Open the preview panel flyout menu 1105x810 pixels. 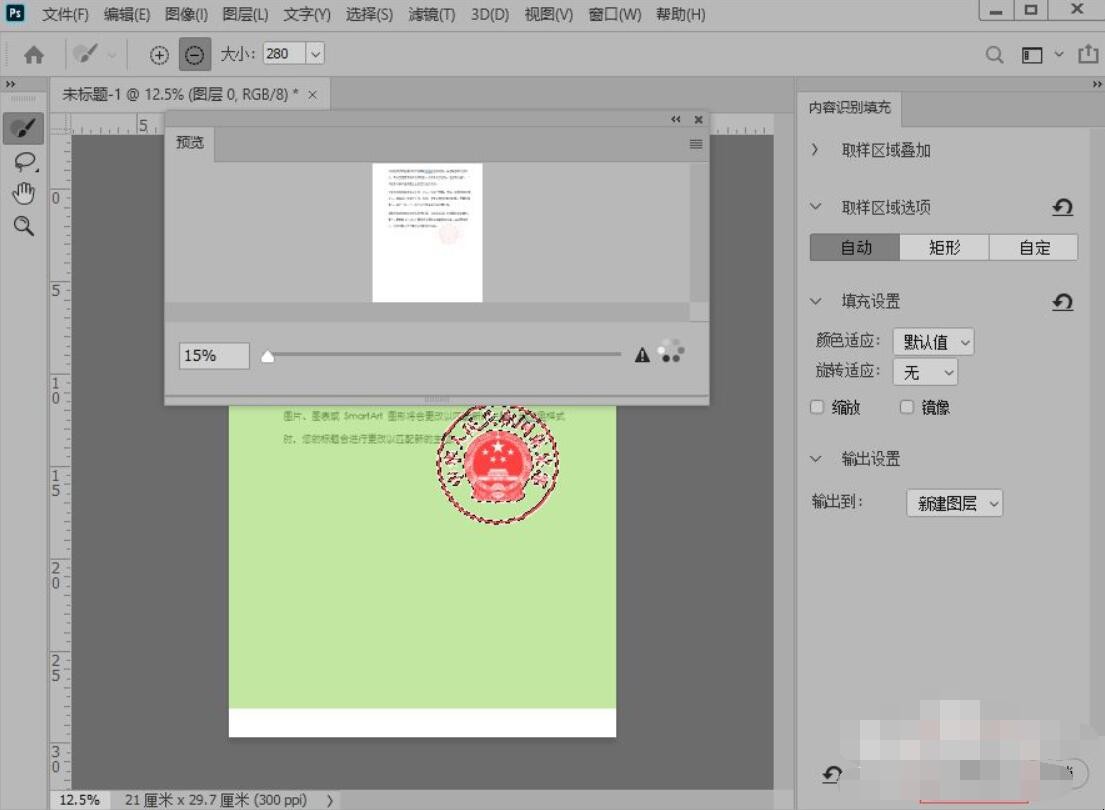[x=696, y=144]
